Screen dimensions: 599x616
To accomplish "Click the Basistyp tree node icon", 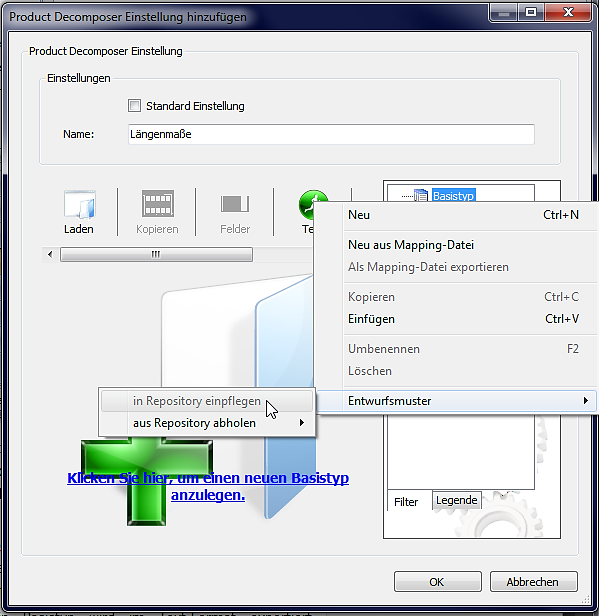I will point(421,195).
